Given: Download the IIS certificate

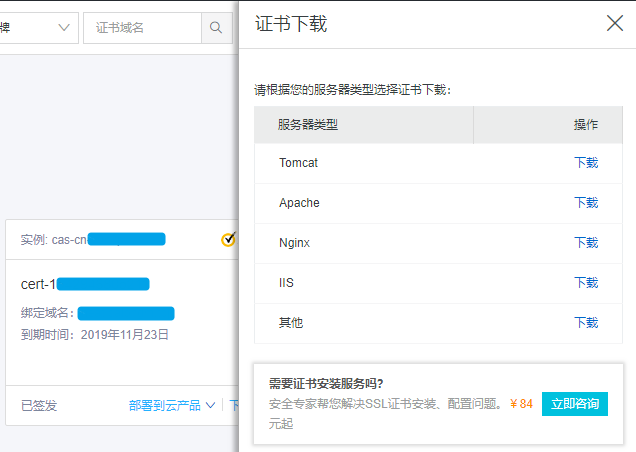Looking at the screenshot, I should [585, 283].
